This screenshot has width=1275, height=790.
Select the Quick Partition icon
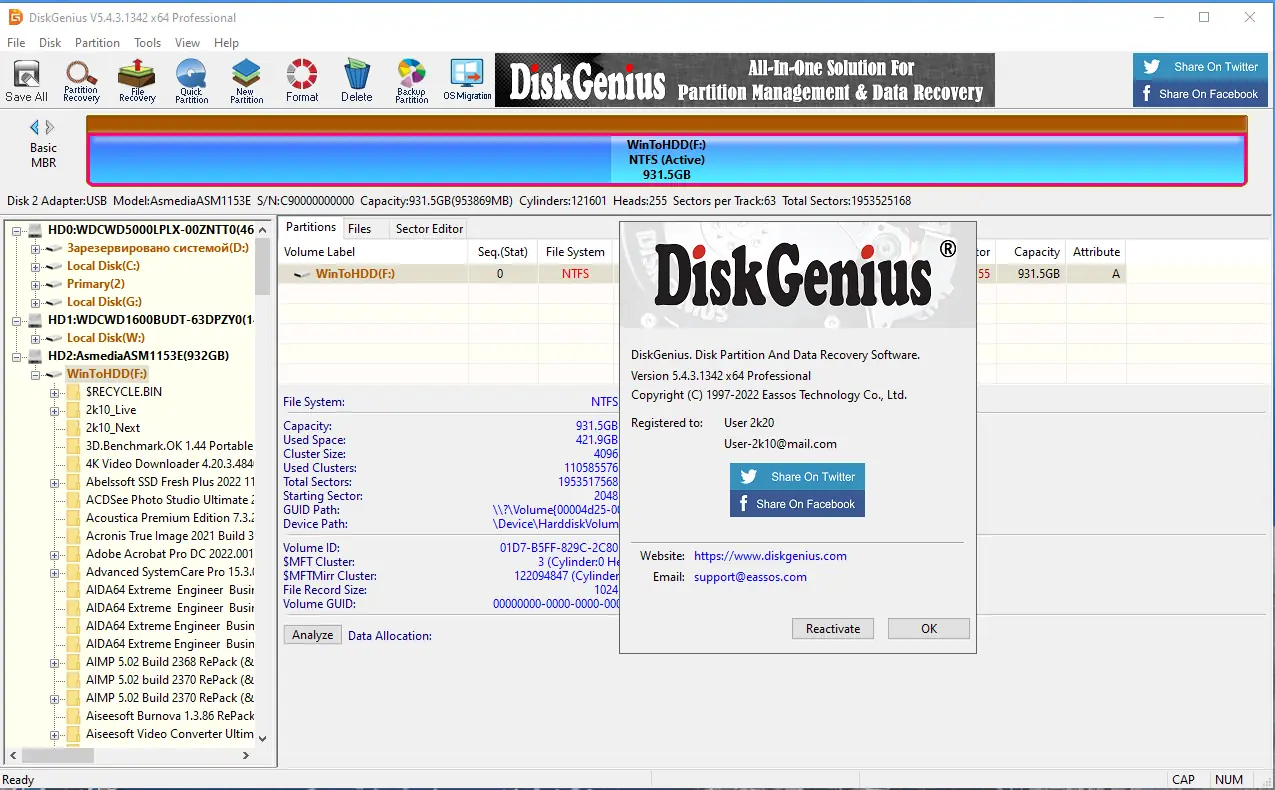pos(191,80)
